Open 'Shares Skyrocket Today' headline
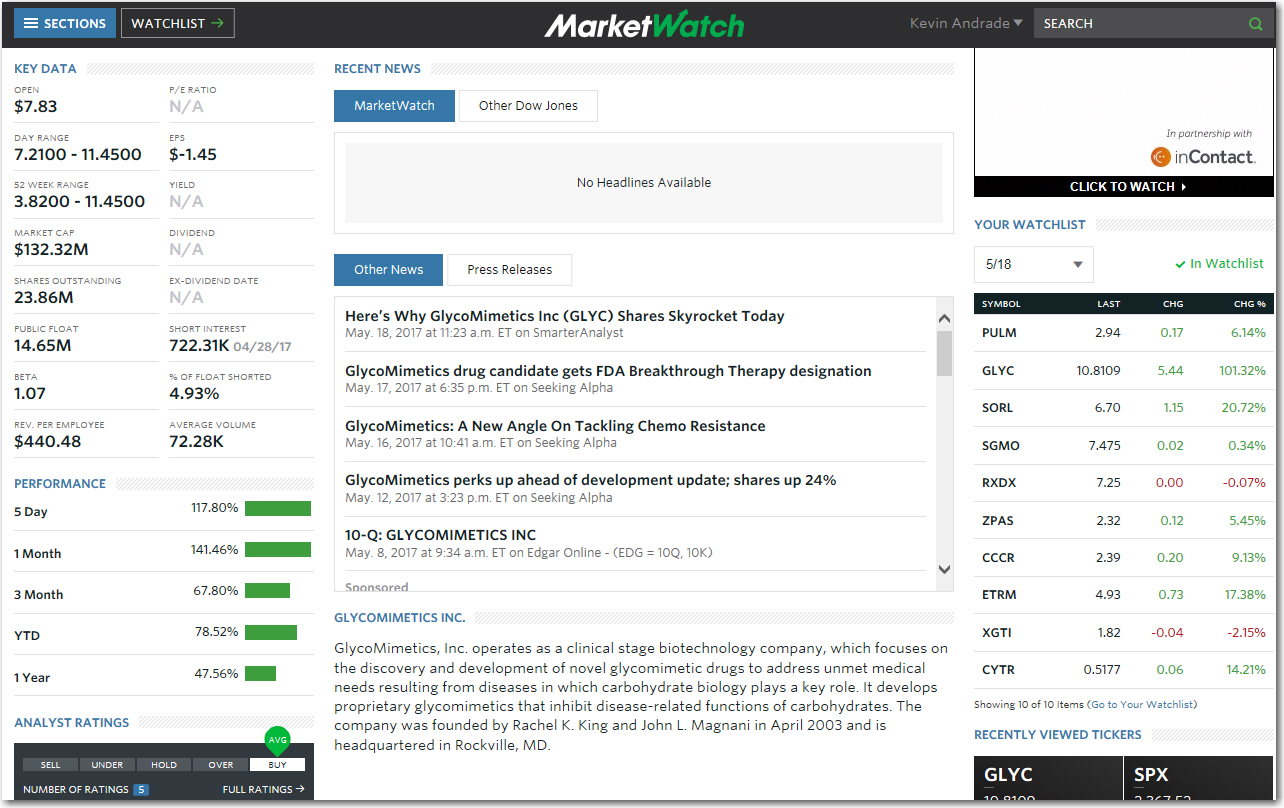The image size is (1284, 808). [x=565, y=316]
